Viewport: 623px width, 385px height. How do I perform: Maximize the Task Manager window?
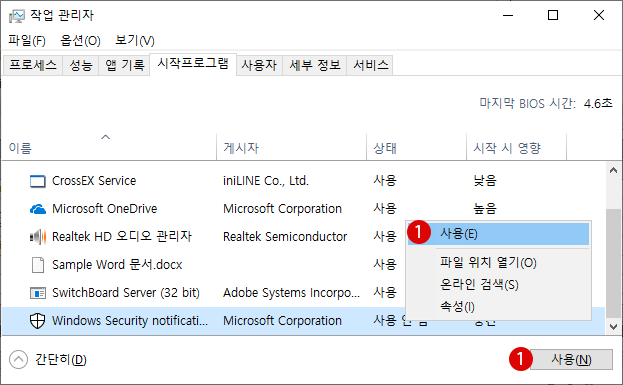(553, 15)
